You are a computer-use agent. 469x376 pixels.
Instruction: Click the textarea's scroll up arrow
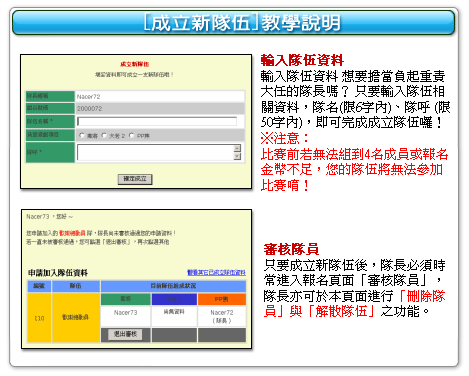pos(237,148)
